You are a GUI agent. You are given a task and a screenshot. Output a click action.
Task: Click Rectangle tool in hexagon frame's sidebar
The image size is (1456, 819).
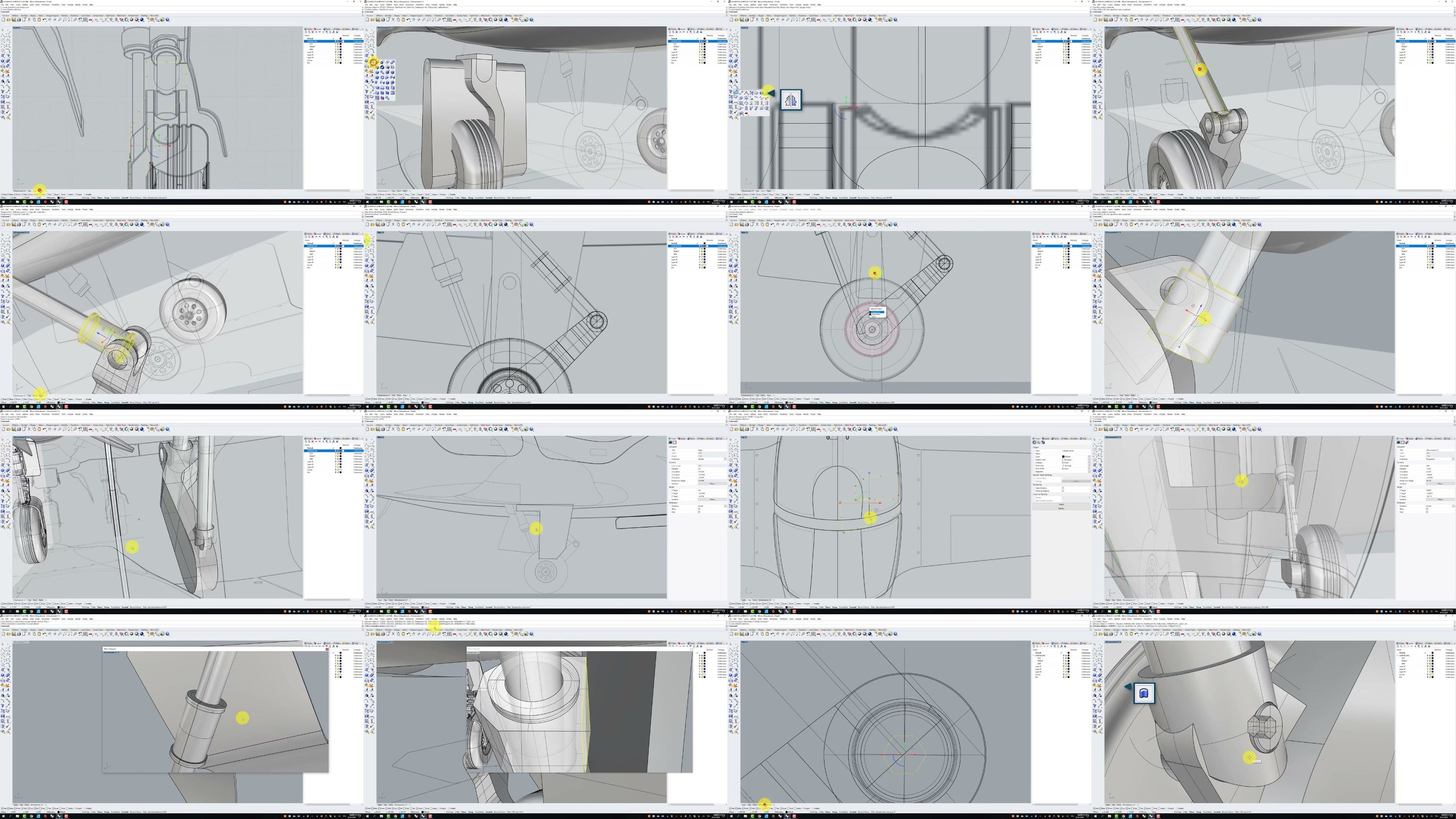[736, 660]
